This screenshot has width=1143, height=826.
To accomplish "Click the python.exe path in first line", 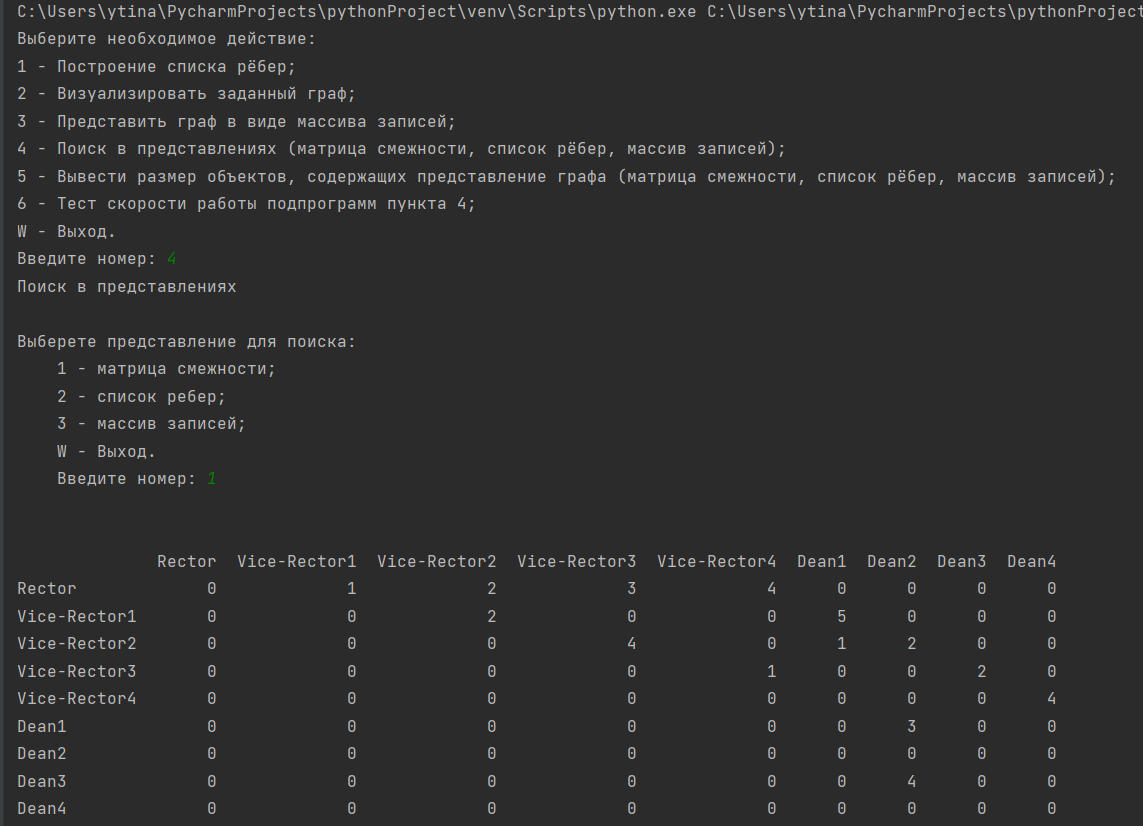I will click(356, 12).
